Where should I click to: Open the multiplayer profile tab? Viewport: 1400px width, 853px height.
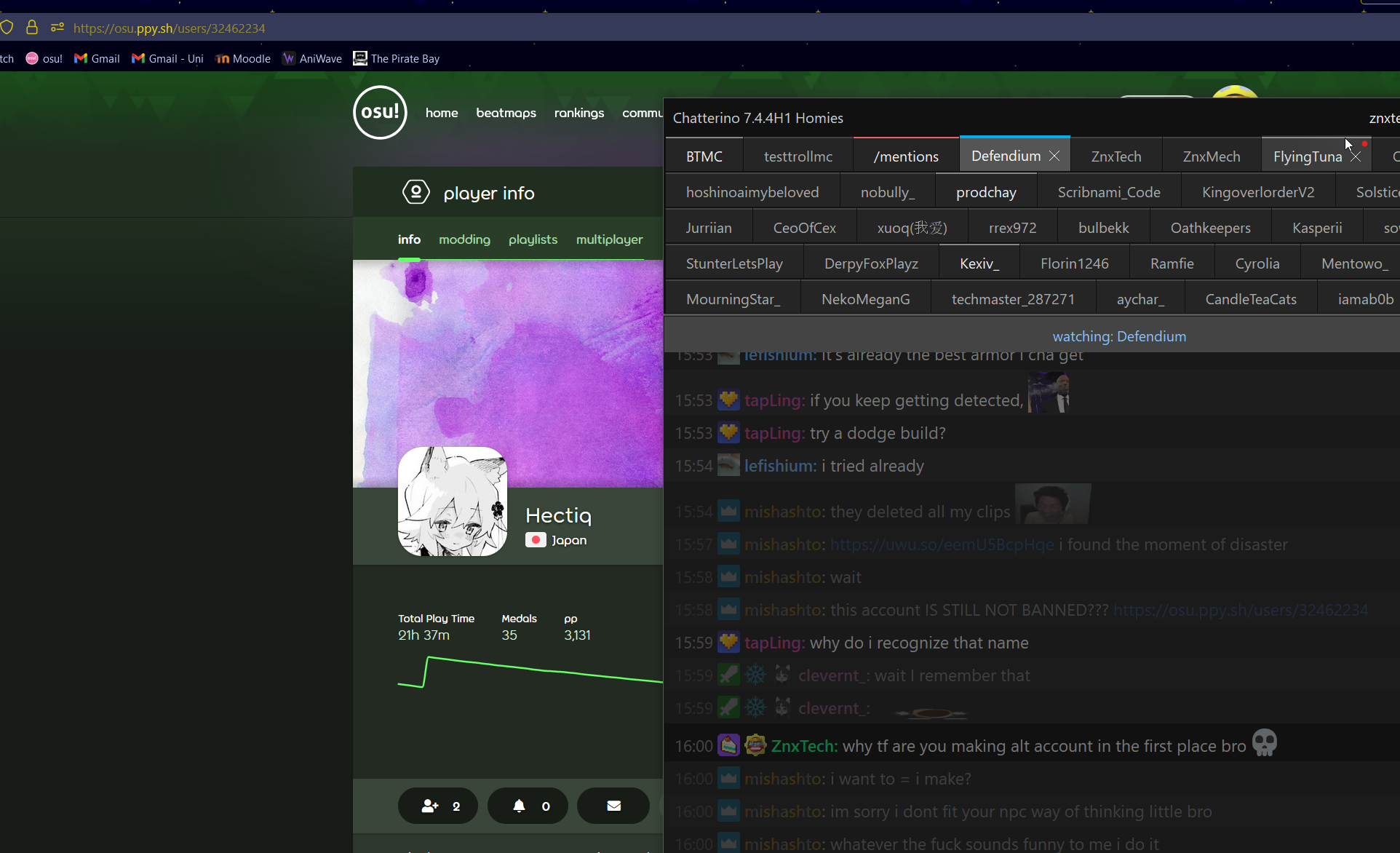609,239
